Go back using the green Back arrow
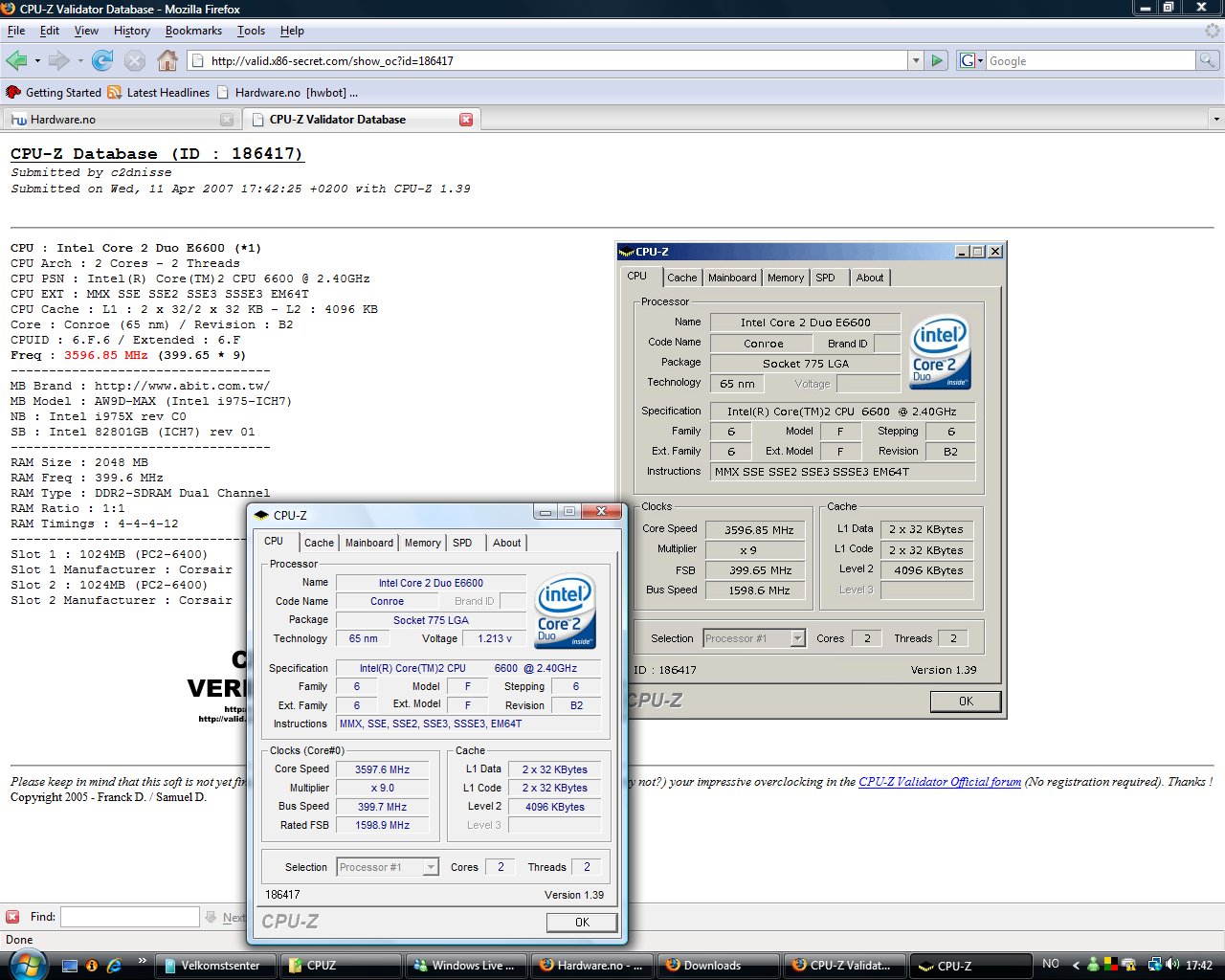This screenshot has width=1225, height=980. (16, 61)
